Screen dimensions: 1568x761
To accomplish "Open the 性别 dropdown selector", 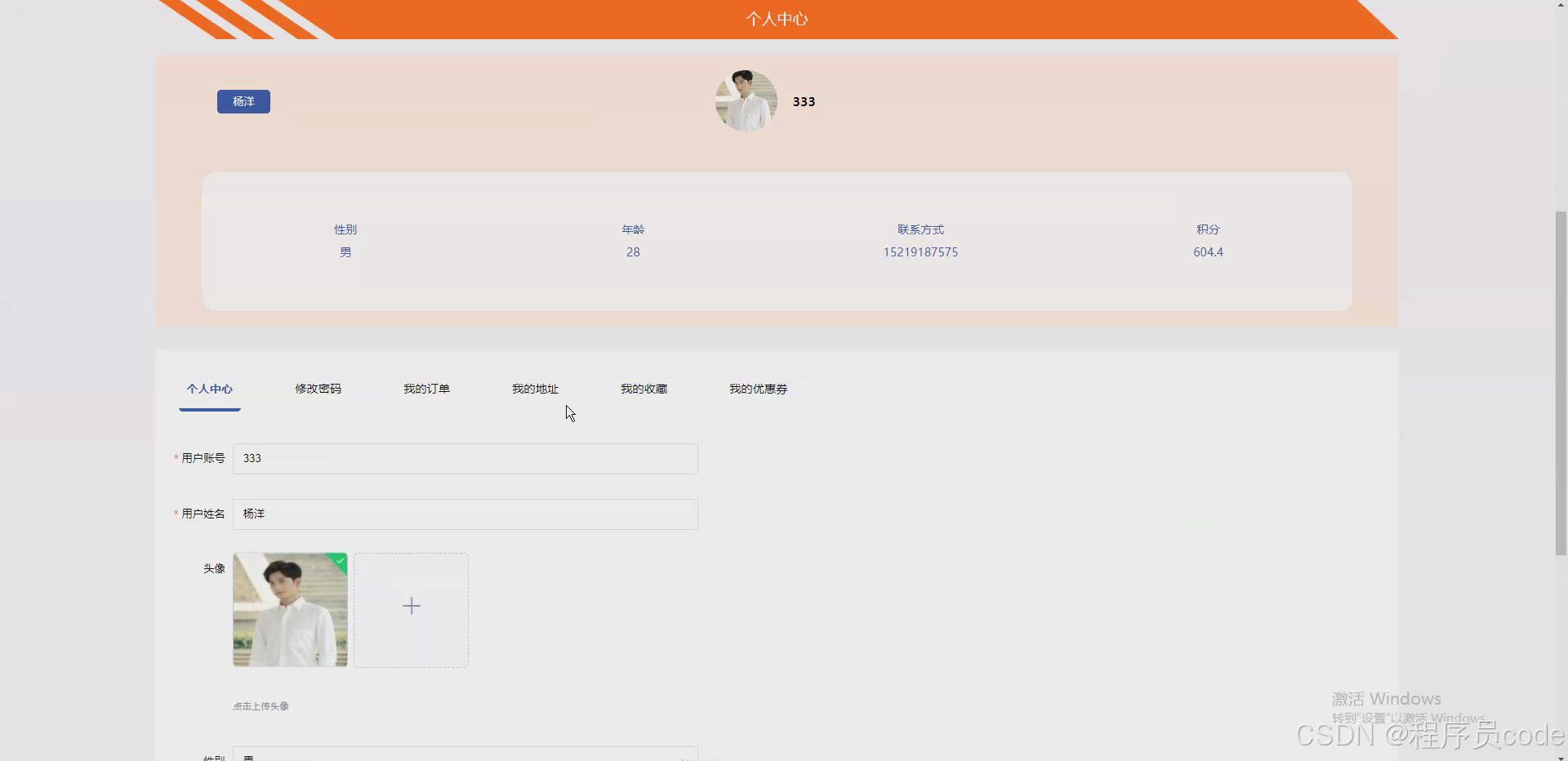I will coord(465,754).
